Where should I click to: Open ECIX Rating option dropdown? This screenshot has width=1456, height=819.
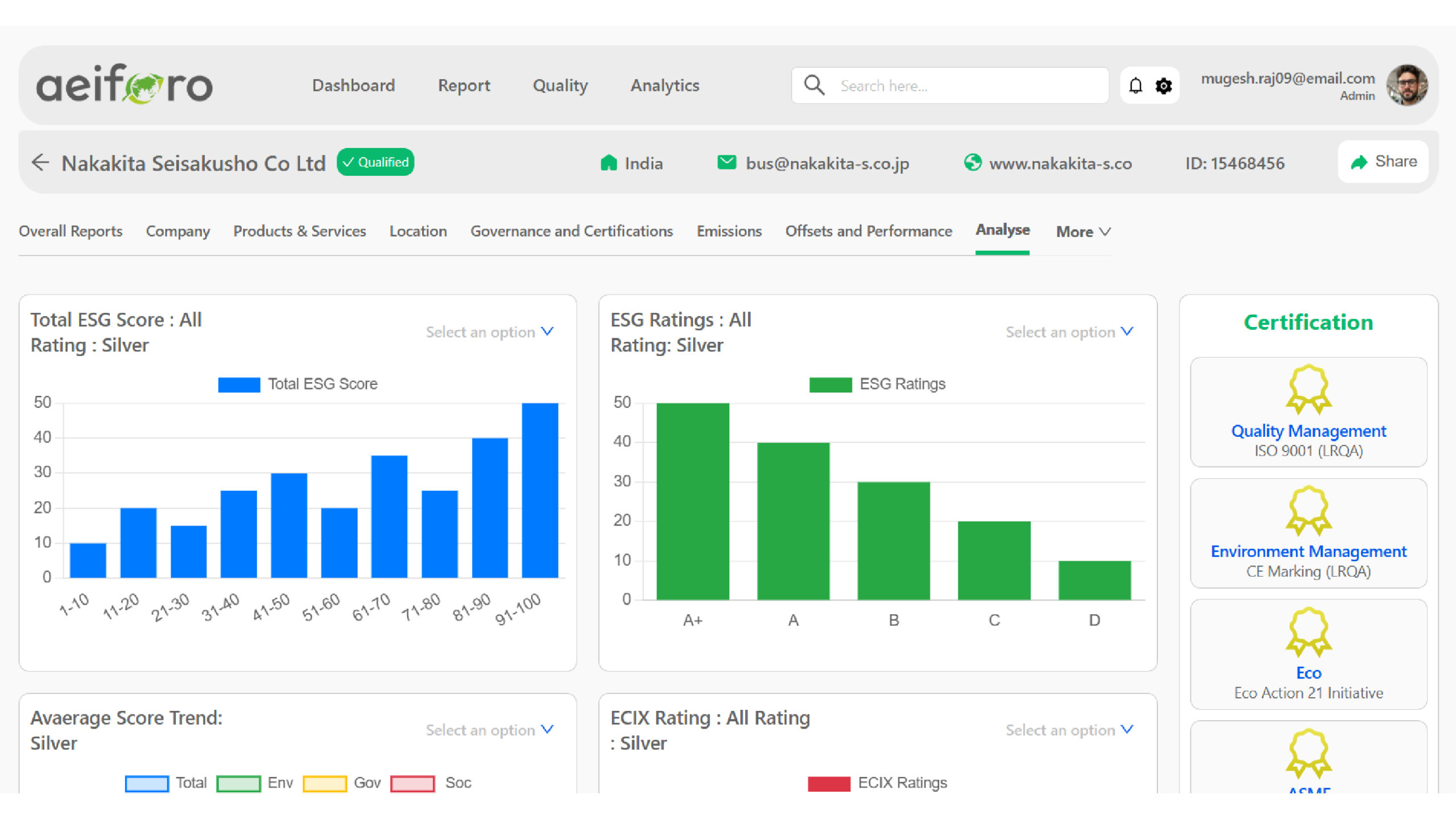pyautogui.click(x=1069, y=730)
